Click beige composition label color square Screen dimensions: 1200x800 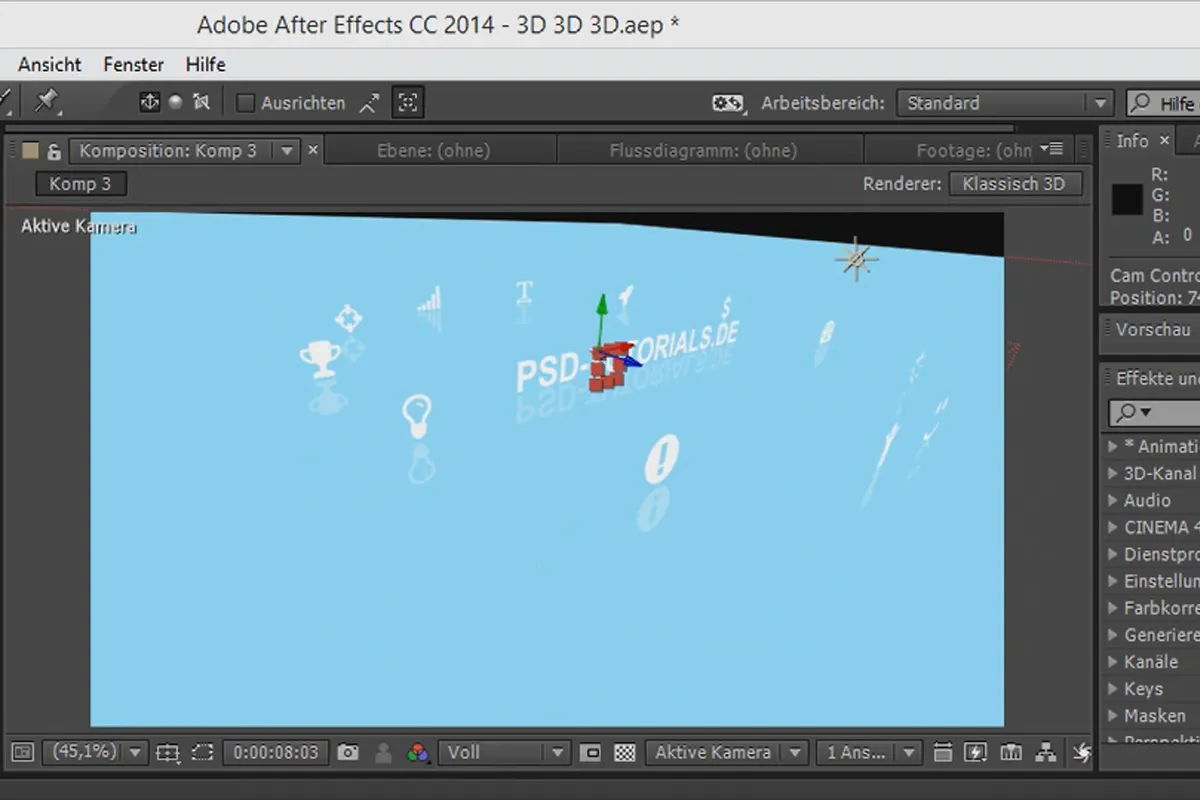[29, 150]
